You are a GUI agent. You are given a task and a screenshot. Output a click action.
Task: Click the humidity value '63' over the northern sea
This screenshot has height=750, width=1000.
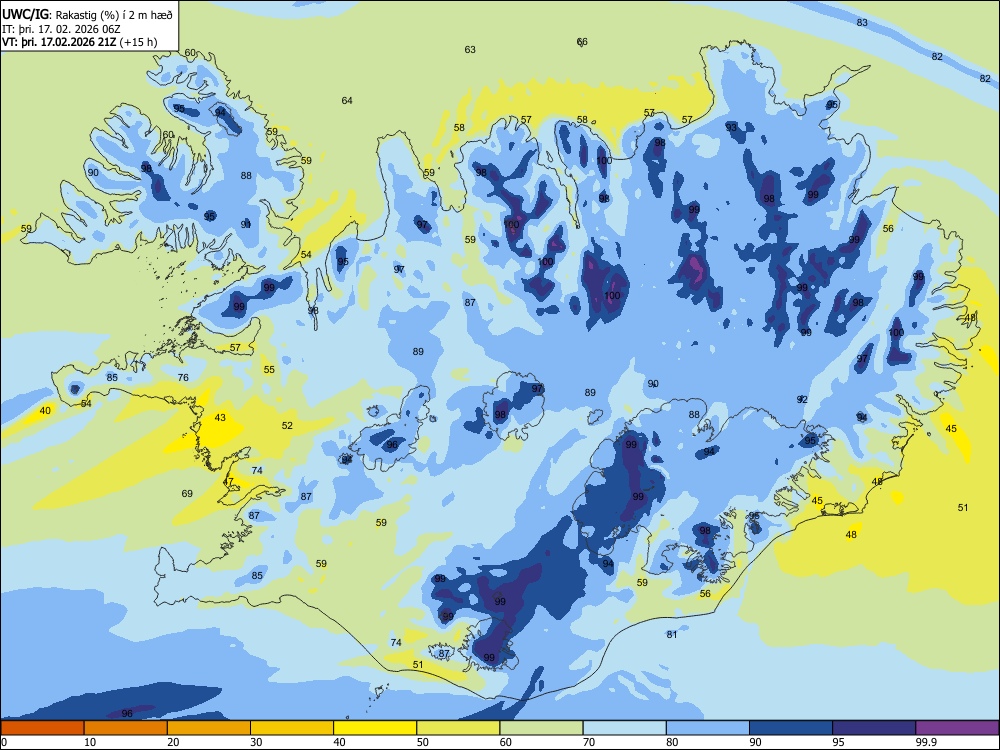[x=470, y=49]
